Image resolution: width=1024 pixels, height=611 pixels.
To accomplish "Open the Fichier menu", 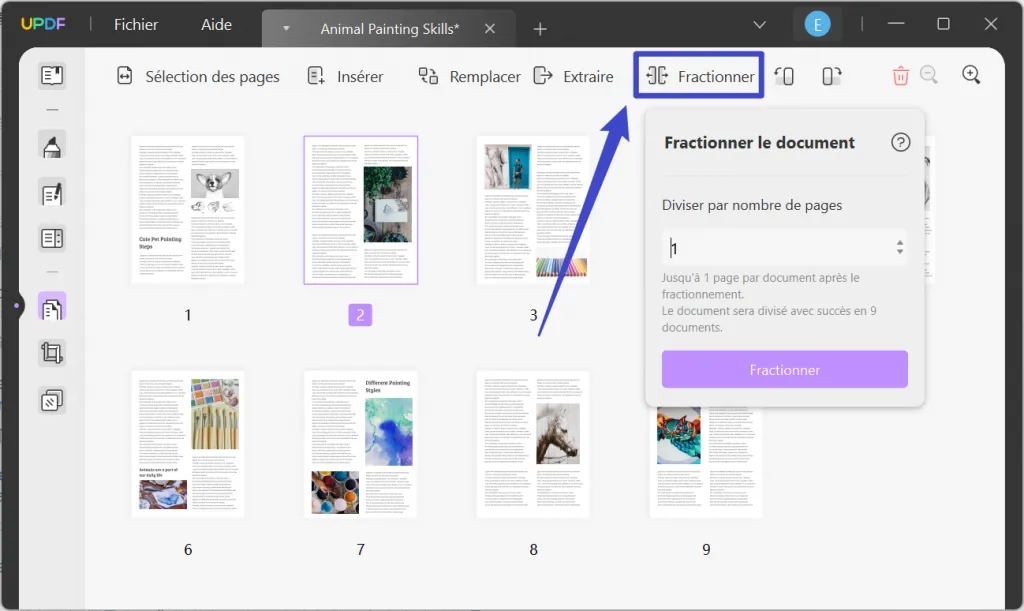I will pos(135,24).
